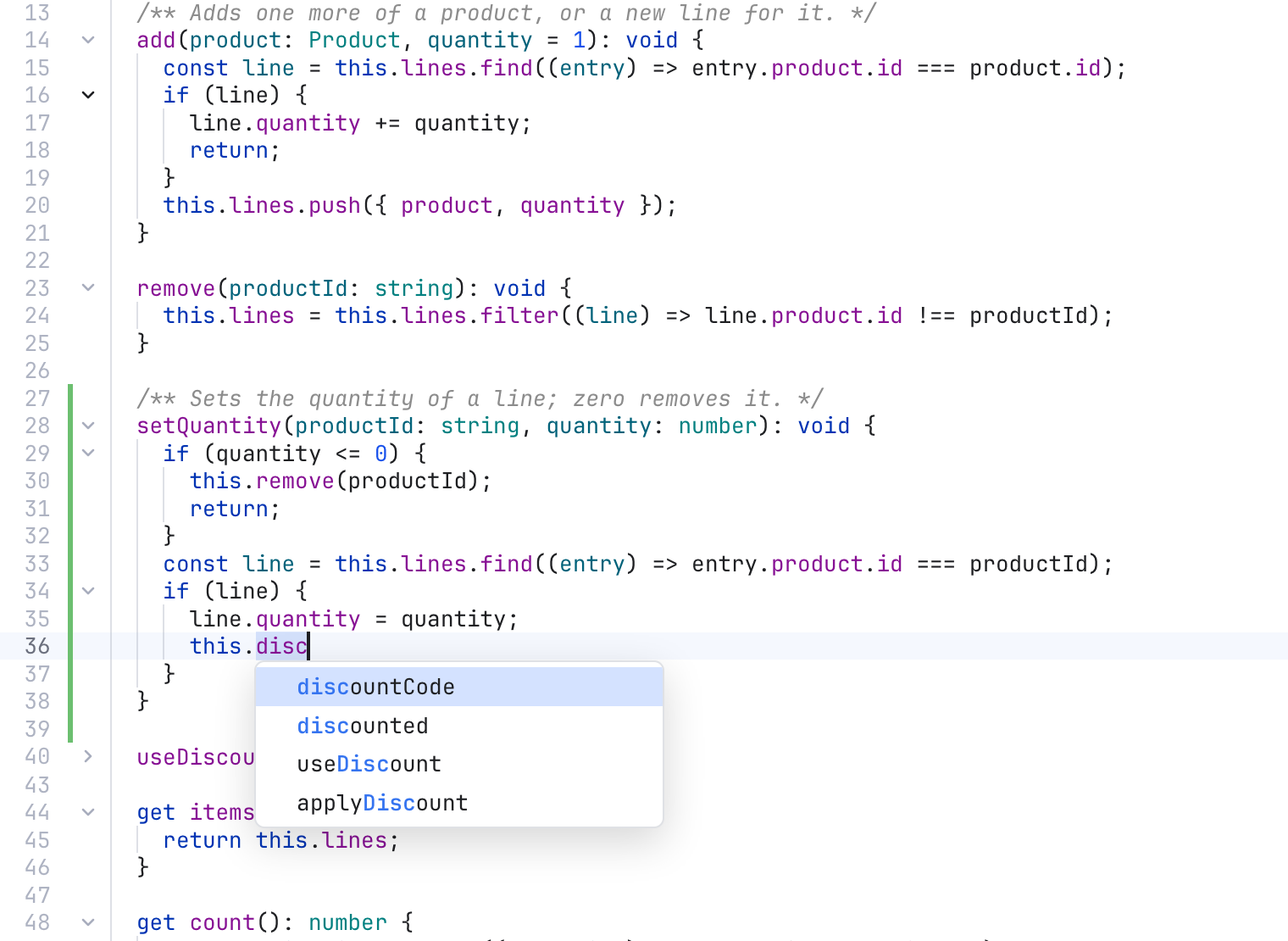
Task: Click the setQuantity method name
Action: pyautogui.click(x=209, y=426)
